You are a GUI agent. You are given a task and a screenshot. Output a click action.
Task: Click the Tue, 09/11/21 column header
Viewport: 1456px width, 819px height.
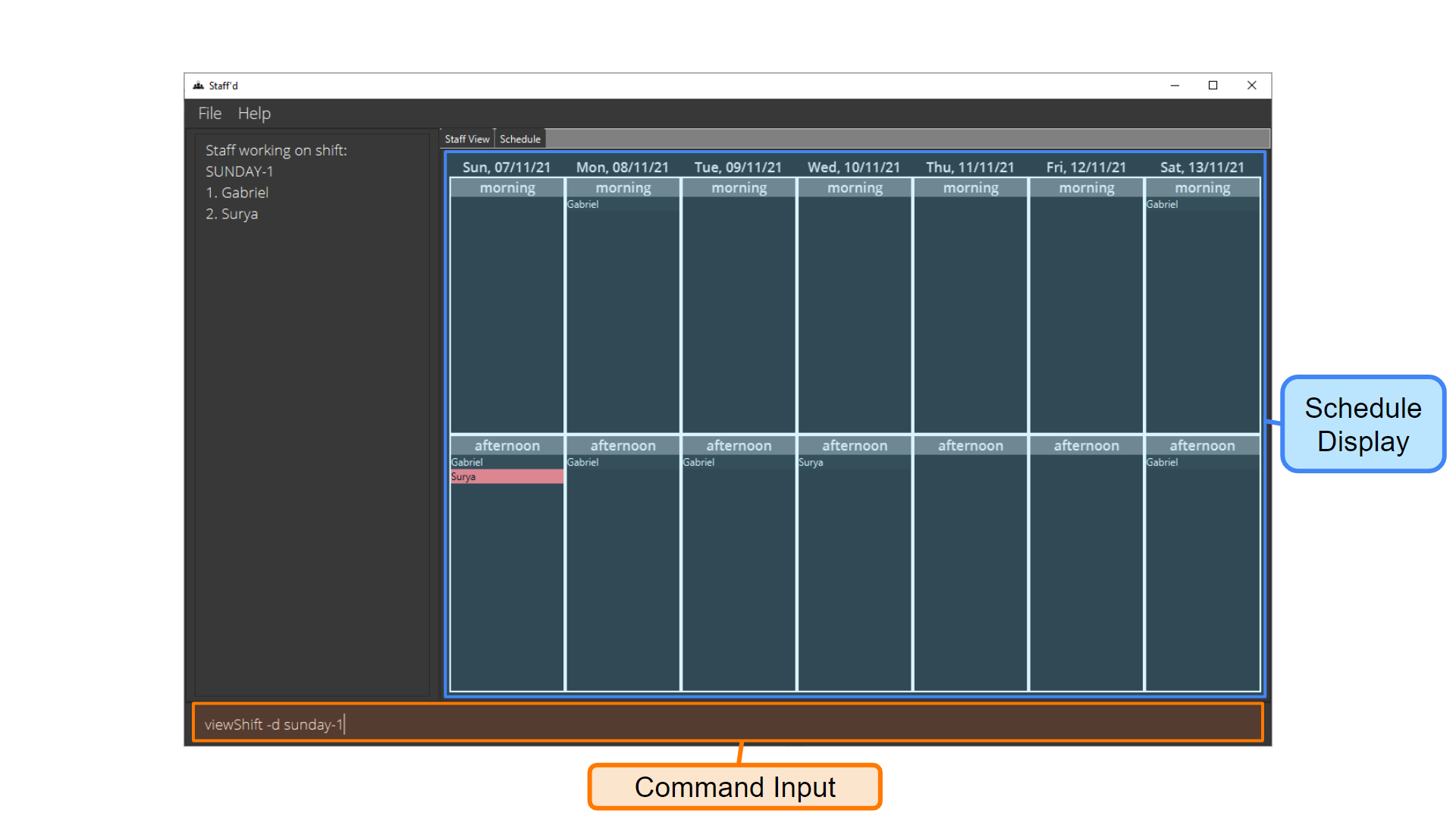tap(738, 168)
